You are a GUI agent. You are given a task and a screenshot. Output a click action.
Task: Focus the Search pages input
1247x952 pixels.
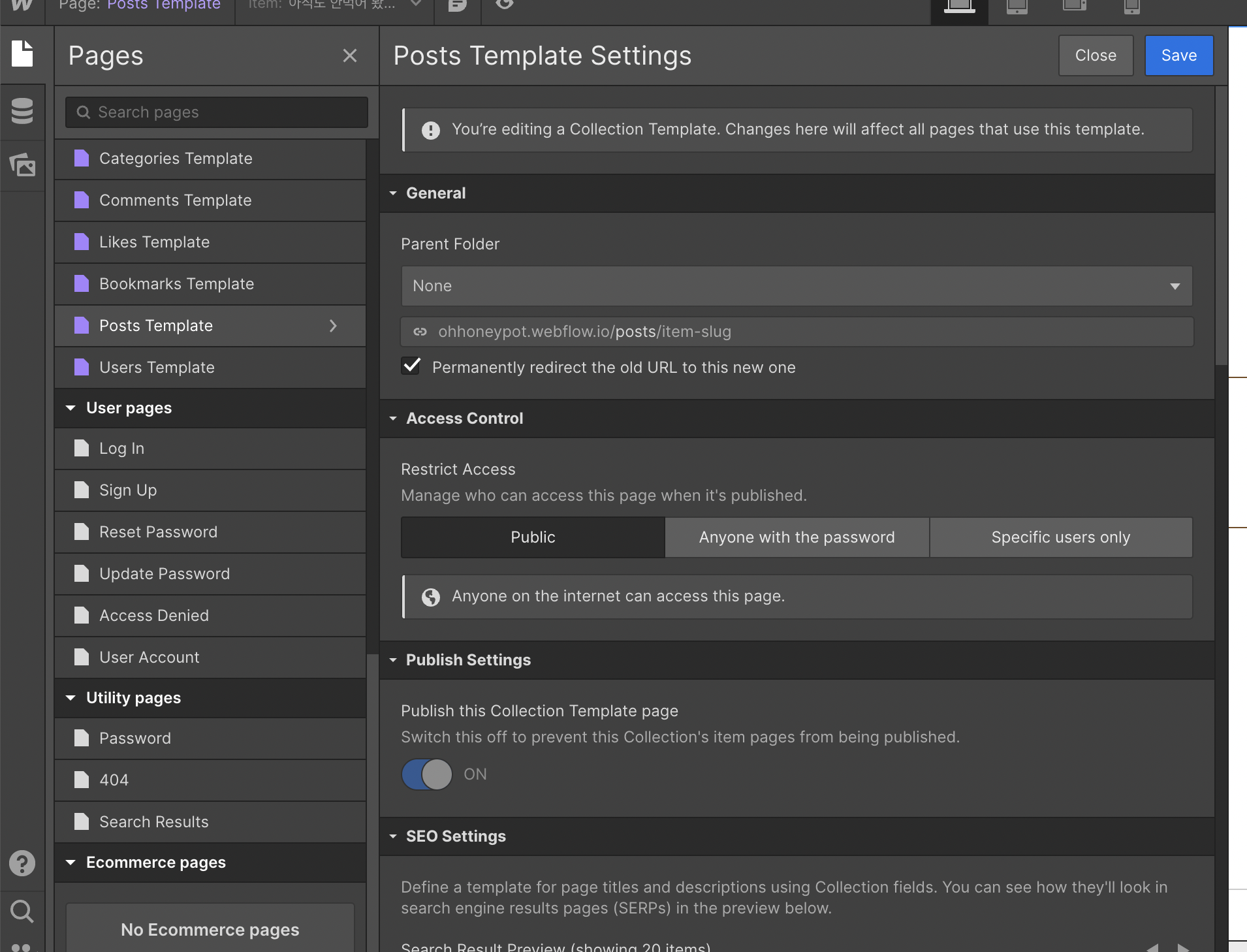tap(217, 112)
